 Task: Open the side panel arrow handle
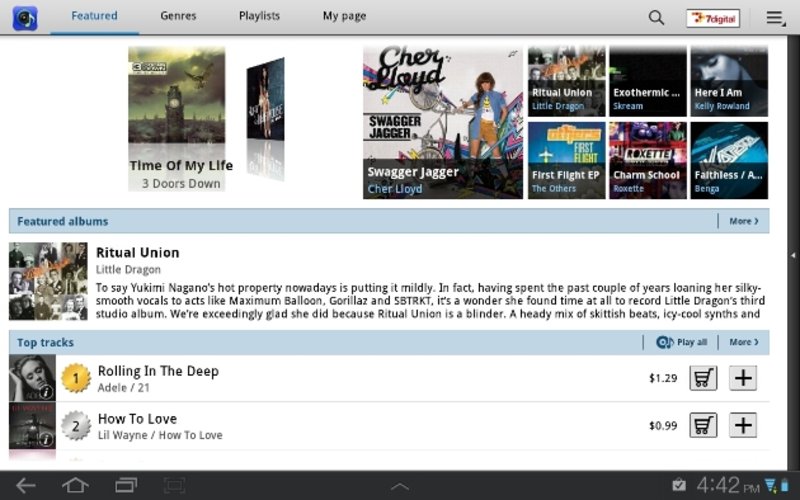793,255
